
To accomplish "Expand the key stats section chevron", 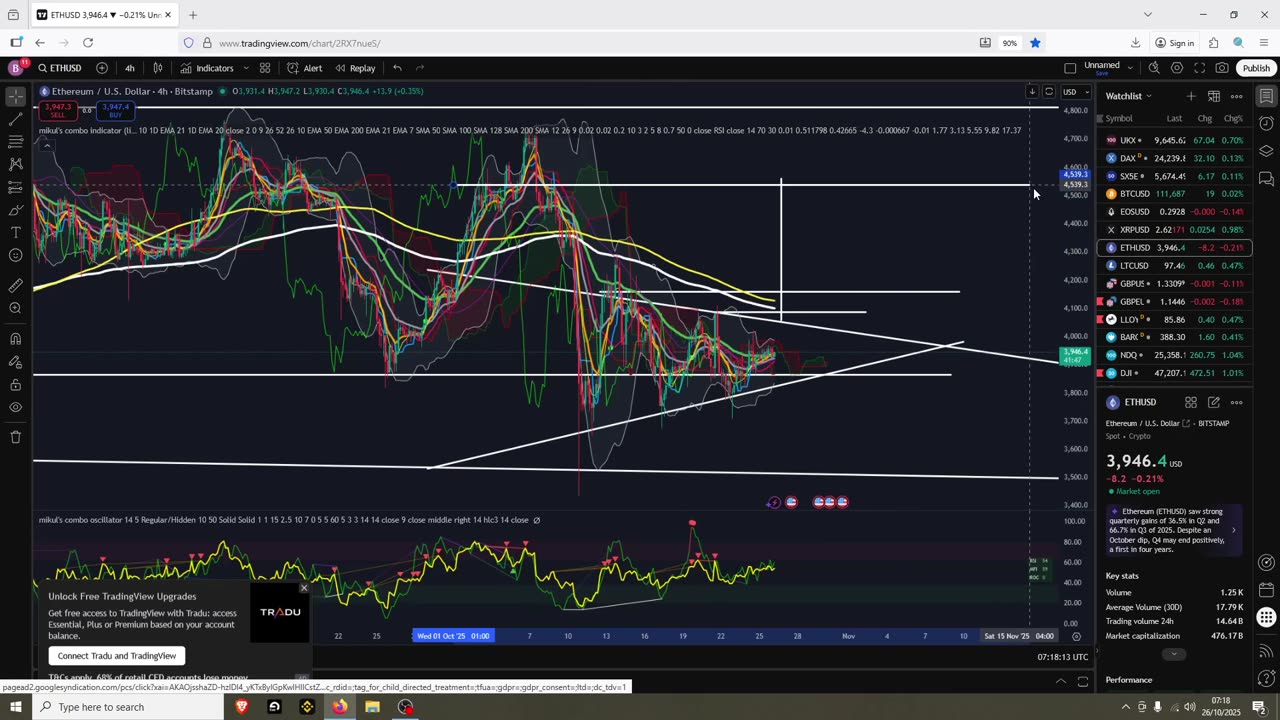I will point(1174,654).
